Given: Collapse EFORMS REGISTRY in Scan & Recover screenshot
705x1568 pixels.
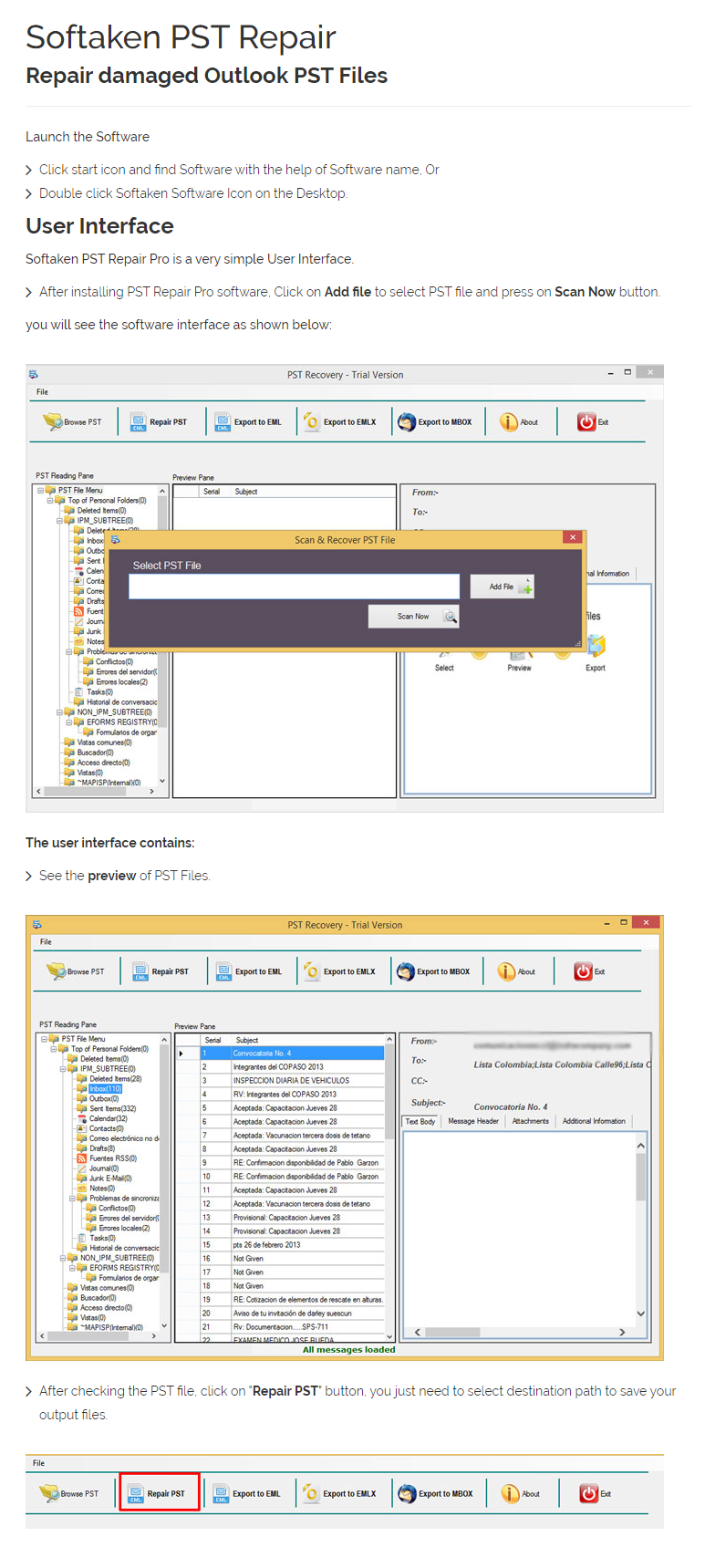Looking at the screenshot, I should click(x=68, y=722).
